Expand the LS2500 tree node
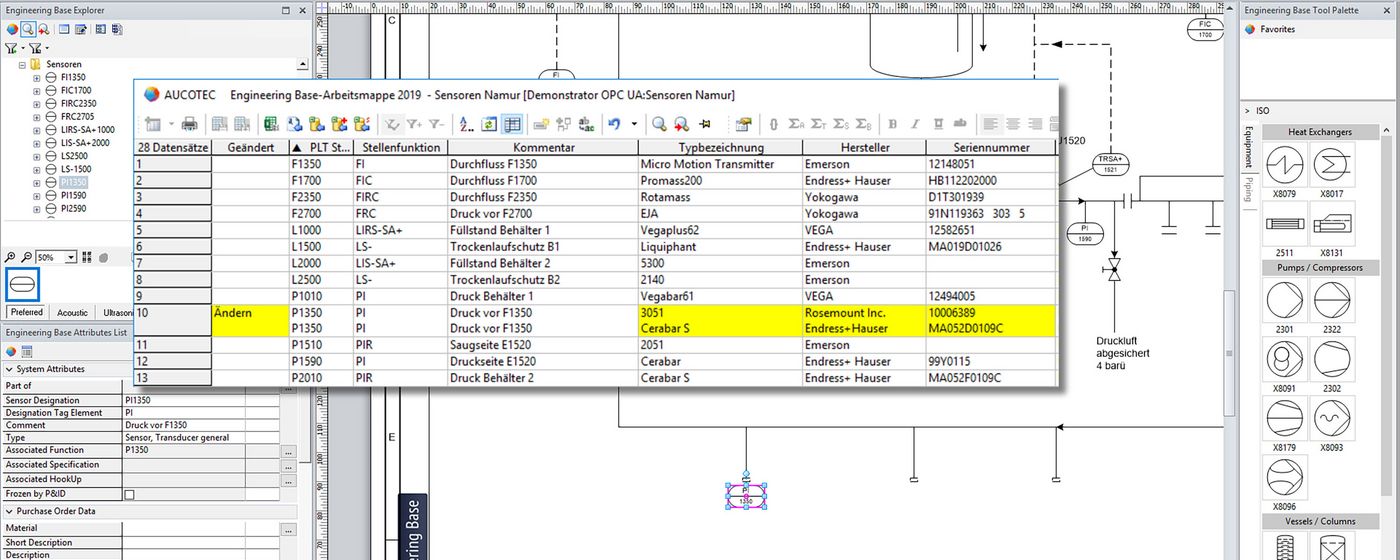Image resolution: width=1400 pixels, height=560 pixels. pyautogui.click(x=37, y=156)
